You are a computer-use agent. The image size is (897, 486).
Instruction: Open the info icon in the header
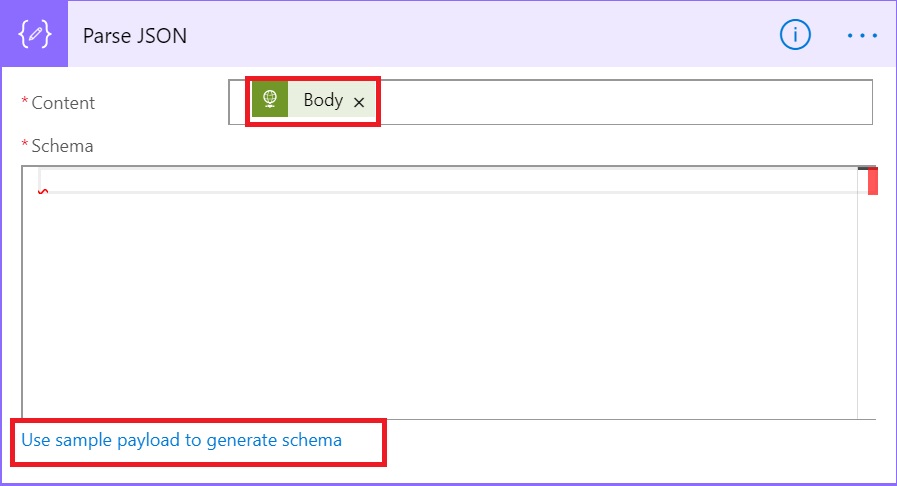click(x=795, y=35)
